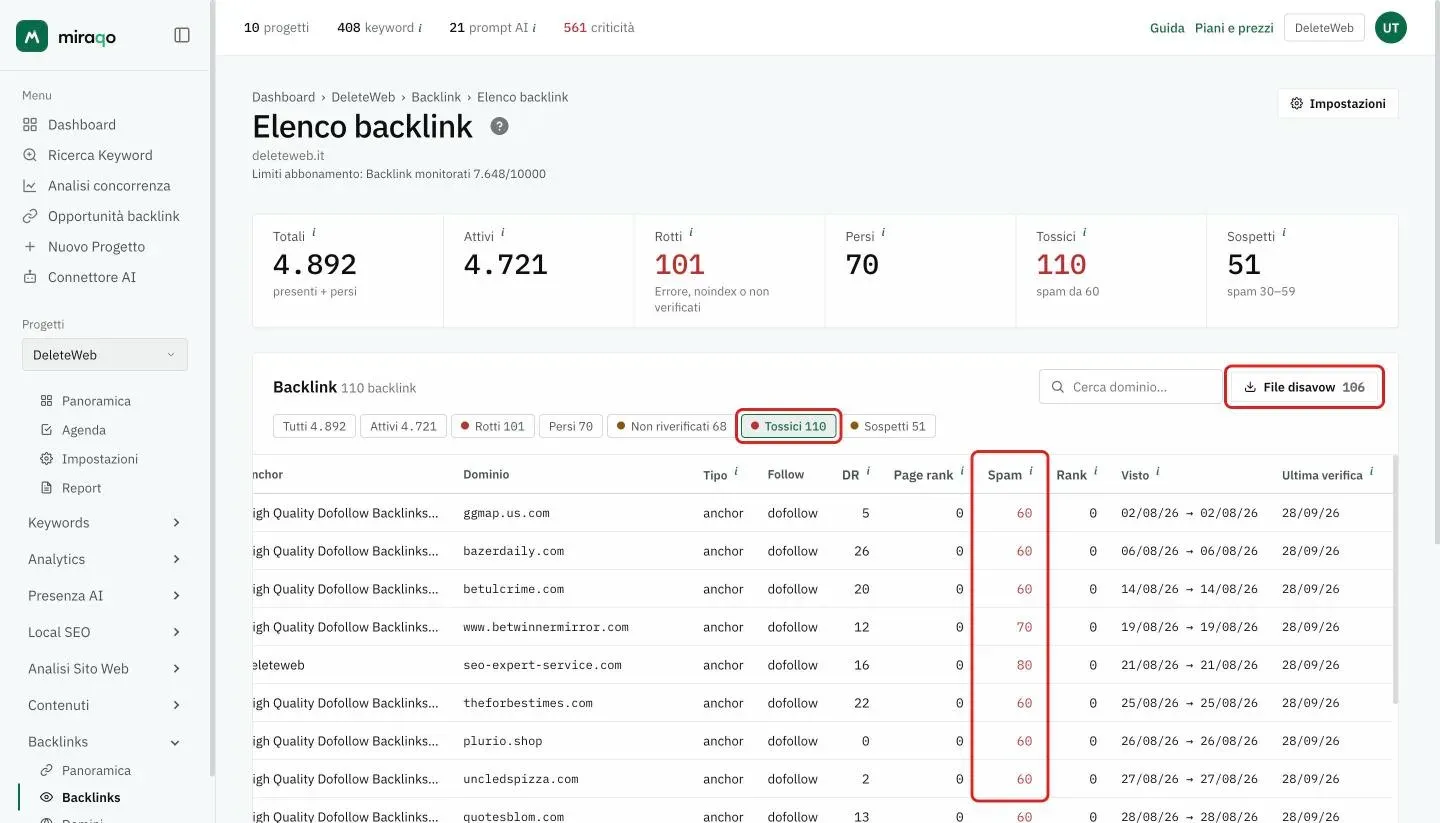This screenshot has height=823, width=1440.
Task: Click the info icon beside the Spam column
Action: (x=1031, y=471)
